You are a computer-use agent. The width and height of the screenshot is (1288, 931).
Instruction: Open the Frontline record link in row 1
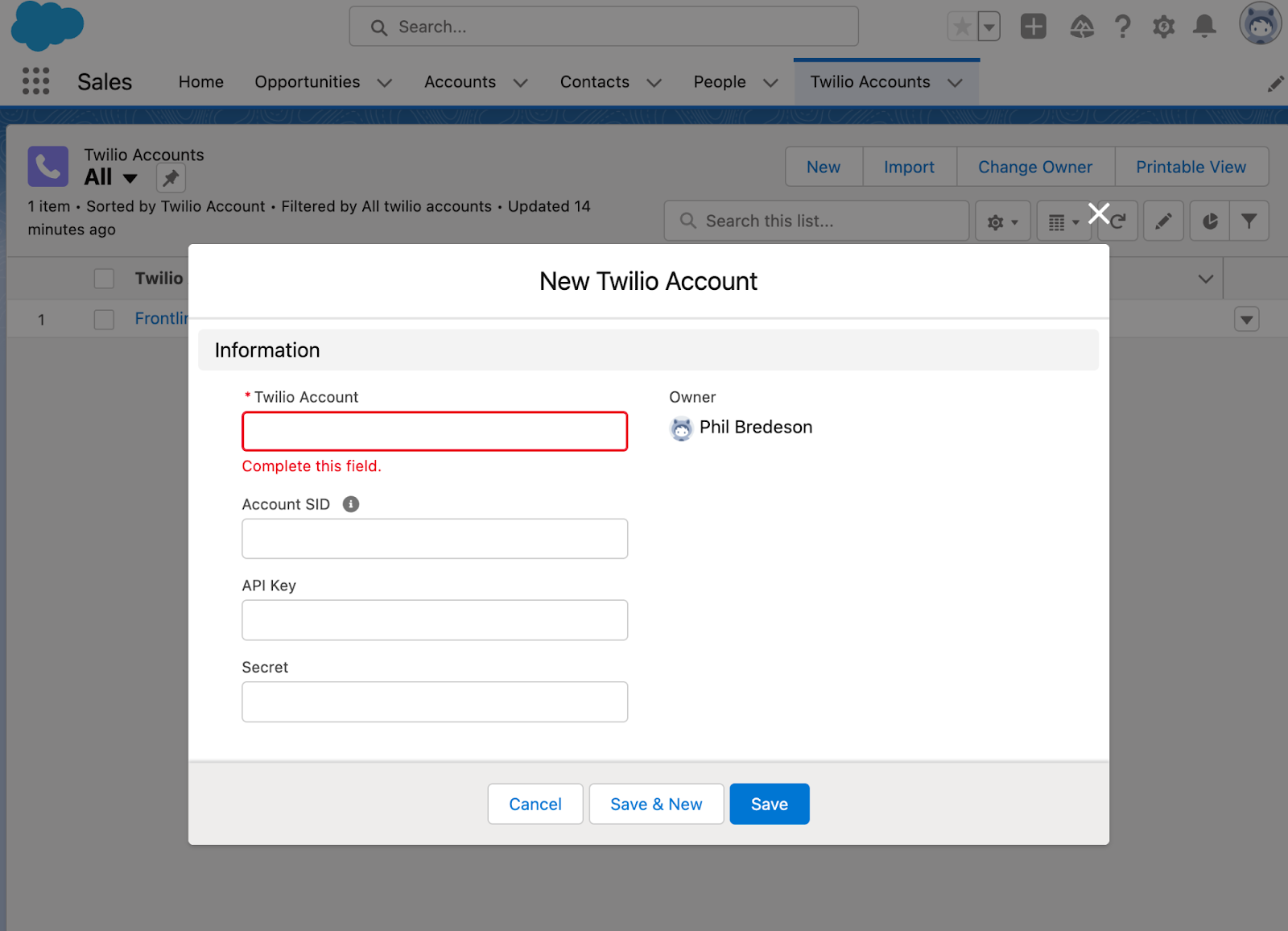161,319
